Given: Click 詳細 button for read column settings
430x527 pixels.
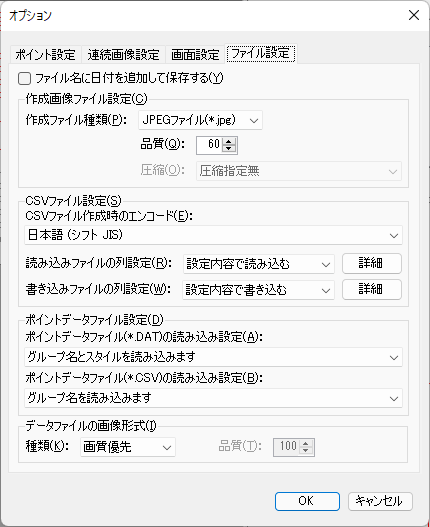Looking at the screenshot, I should coord(372,264).
